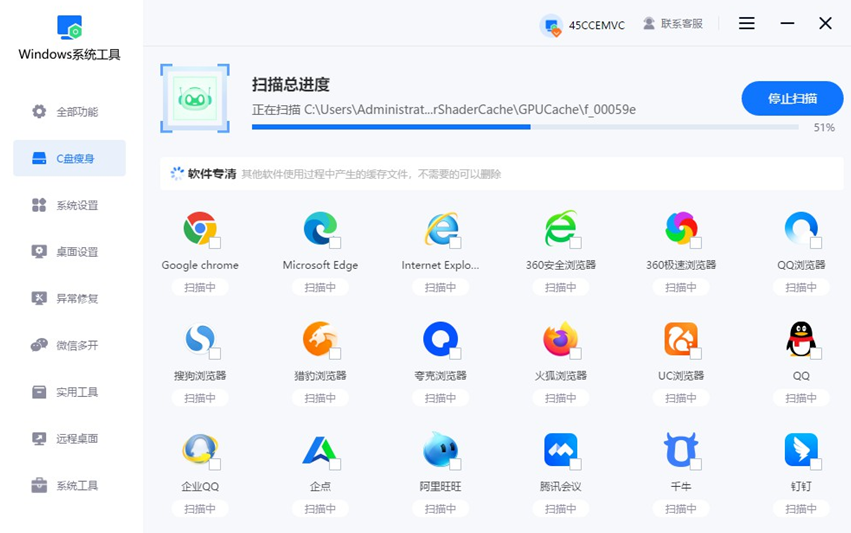Click the 软件专清 loading spinner icon
This screenshot has height=533, width=851.
click(x=177, y=174)
